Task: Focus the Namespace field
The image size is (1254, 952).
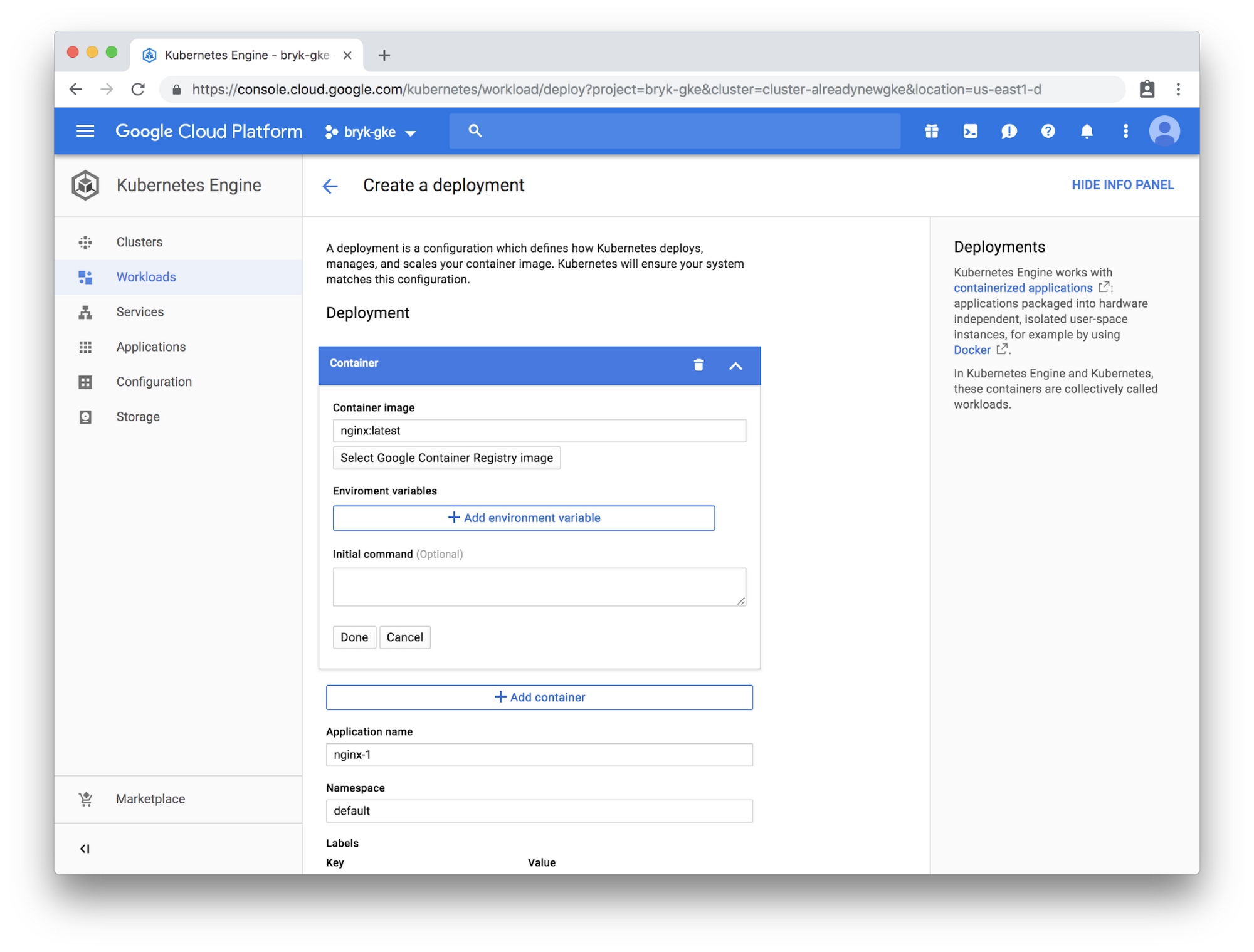Action: click(x=539, y=811)
